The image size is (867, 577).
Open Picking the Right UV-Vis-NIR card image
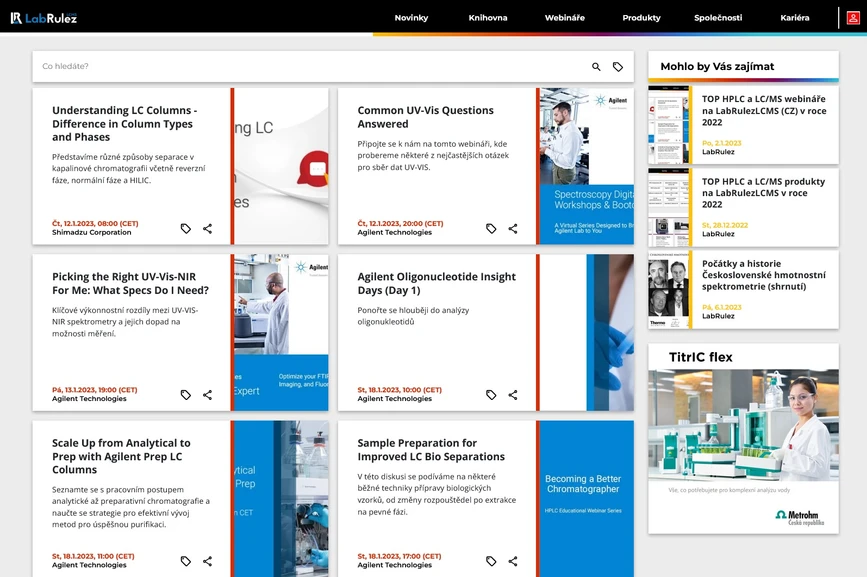point(281,332)
